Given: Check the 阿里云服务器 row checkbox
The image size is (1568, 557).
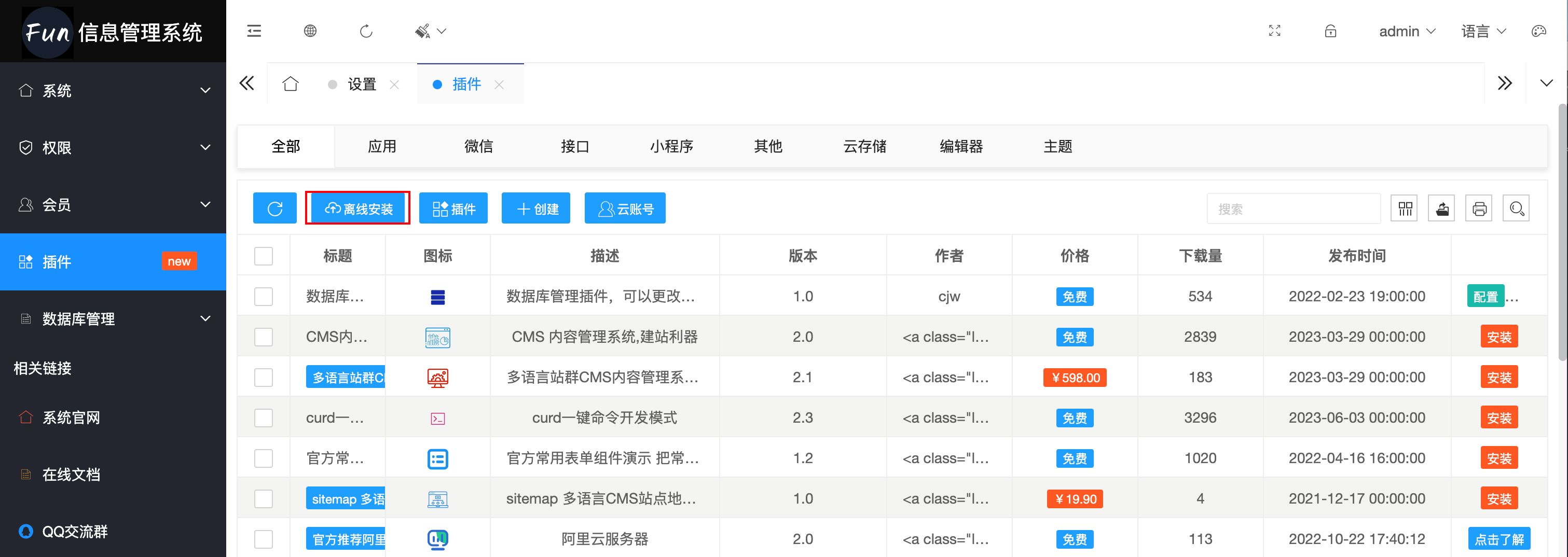Looking at the screenshot, I should [264, 539].
